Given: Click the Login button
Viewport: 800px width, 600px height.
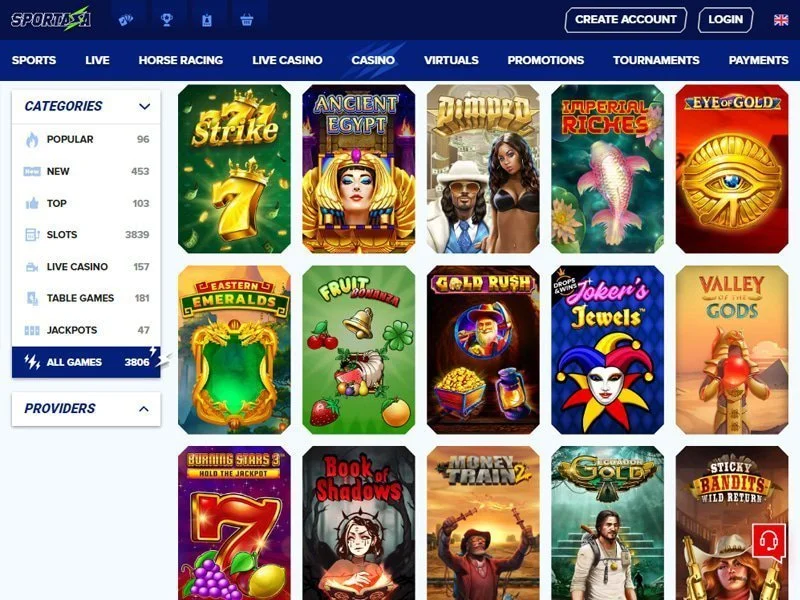Looking at the screenshot, I should point(726,20).
